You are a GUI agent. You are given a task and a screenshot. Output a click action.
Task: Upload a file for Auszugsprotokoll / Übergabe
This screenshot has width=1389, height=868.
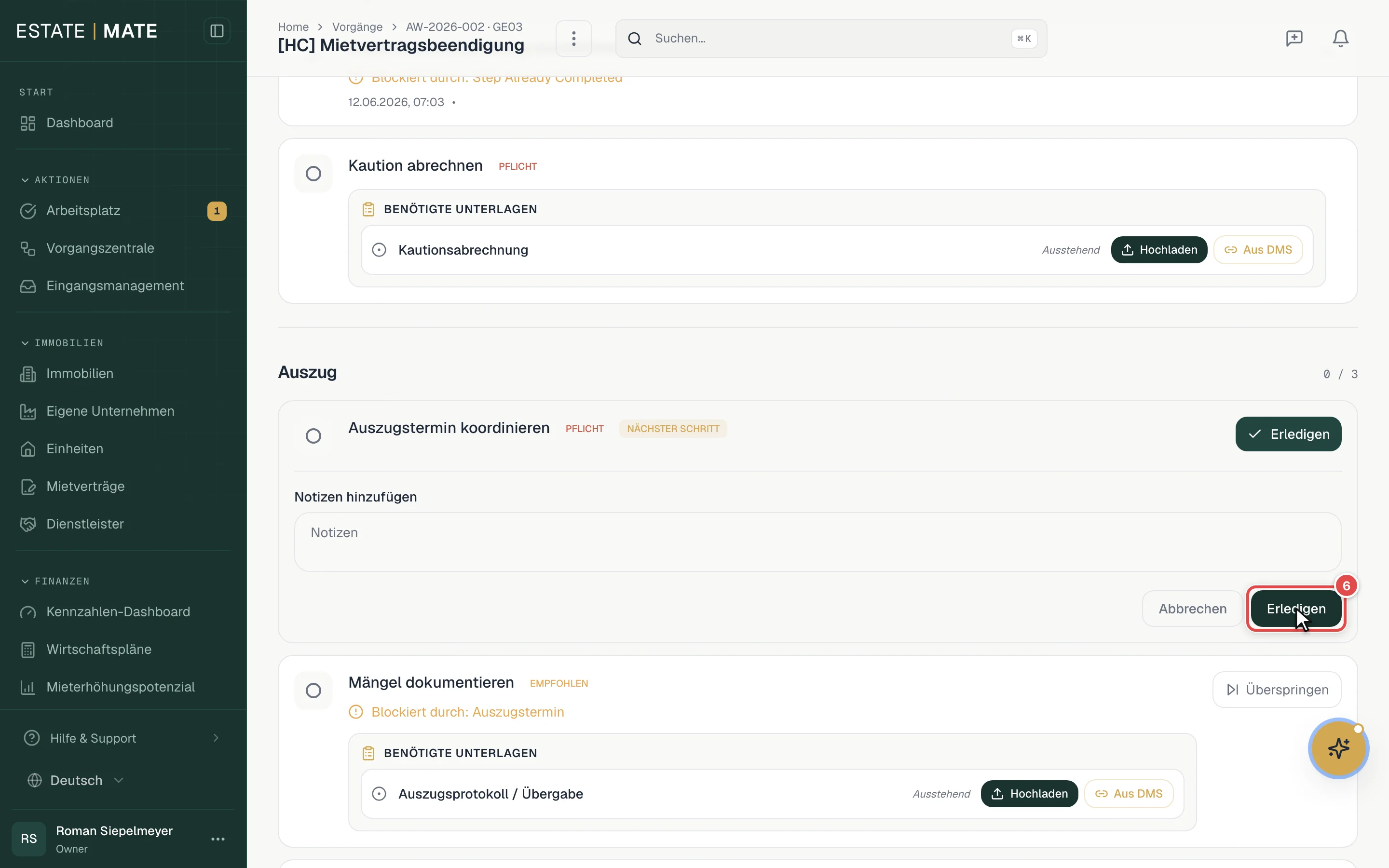[1029, 794]
